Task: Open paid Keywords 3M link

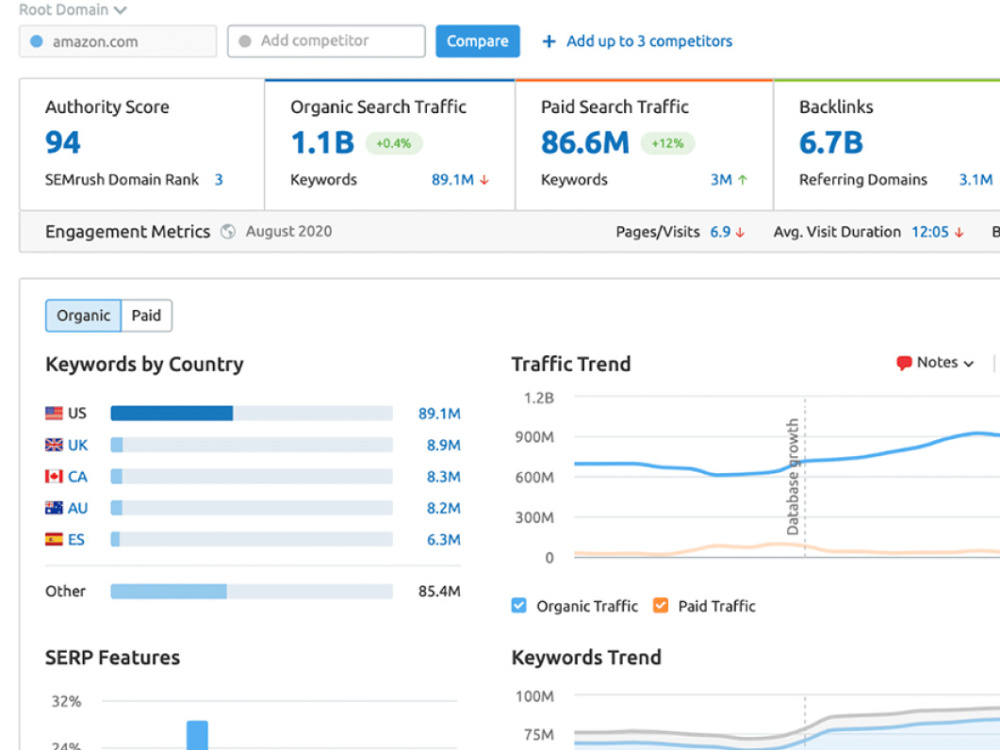Action: tap(721, 180)
